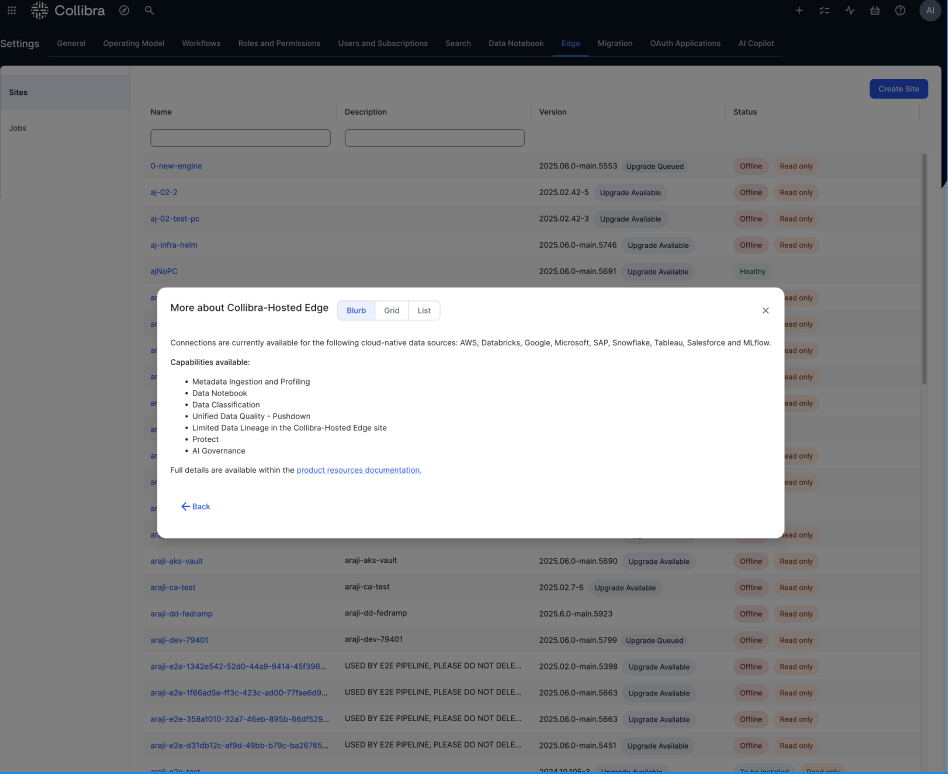The width and height of the screenshot is (948, 774).
Task: Select the Blurb view toggle
Action: click(x=356, y=310)
